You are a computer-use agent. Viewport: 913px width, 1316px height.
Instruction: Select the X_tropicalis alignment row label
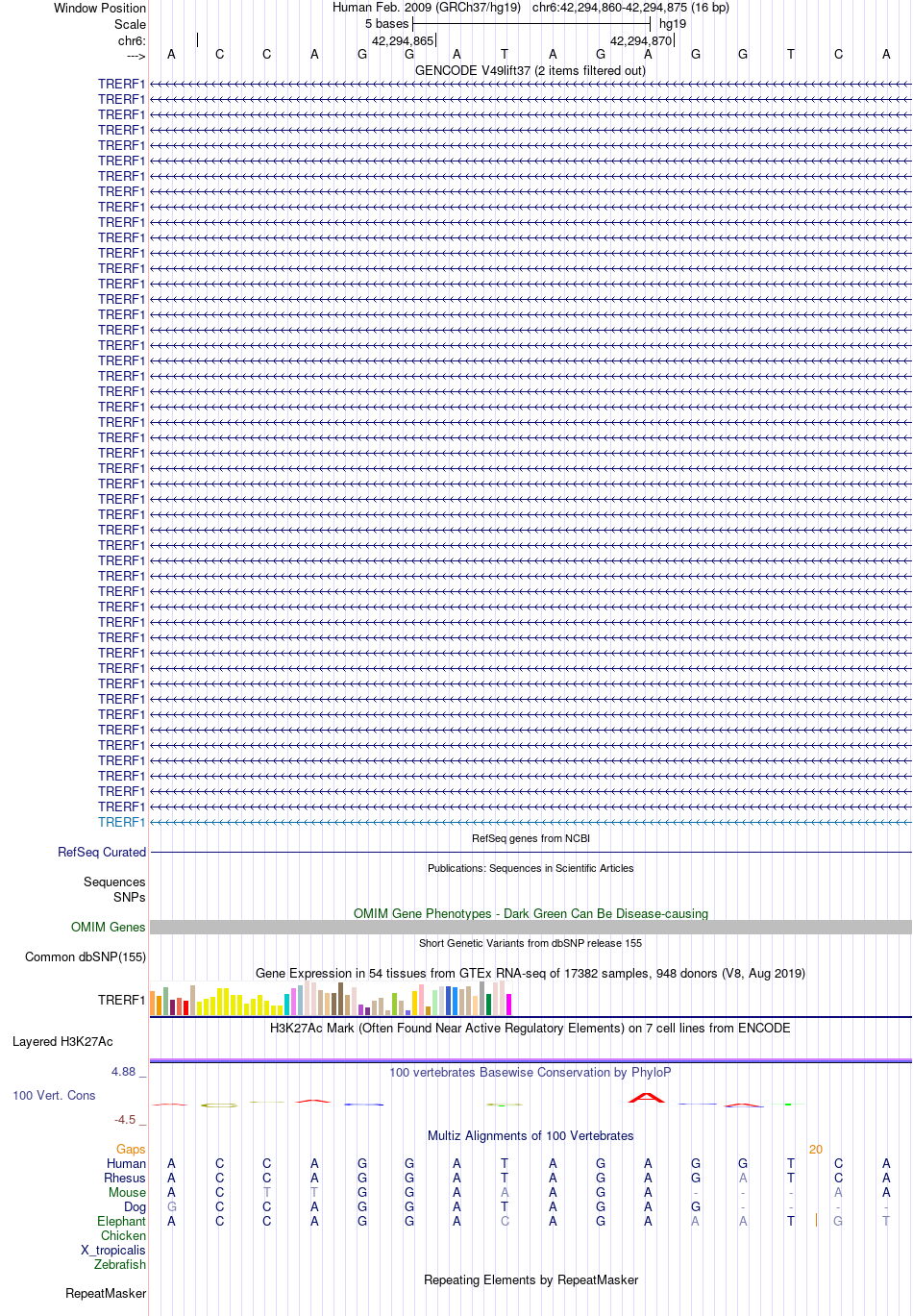(113, 1250)
